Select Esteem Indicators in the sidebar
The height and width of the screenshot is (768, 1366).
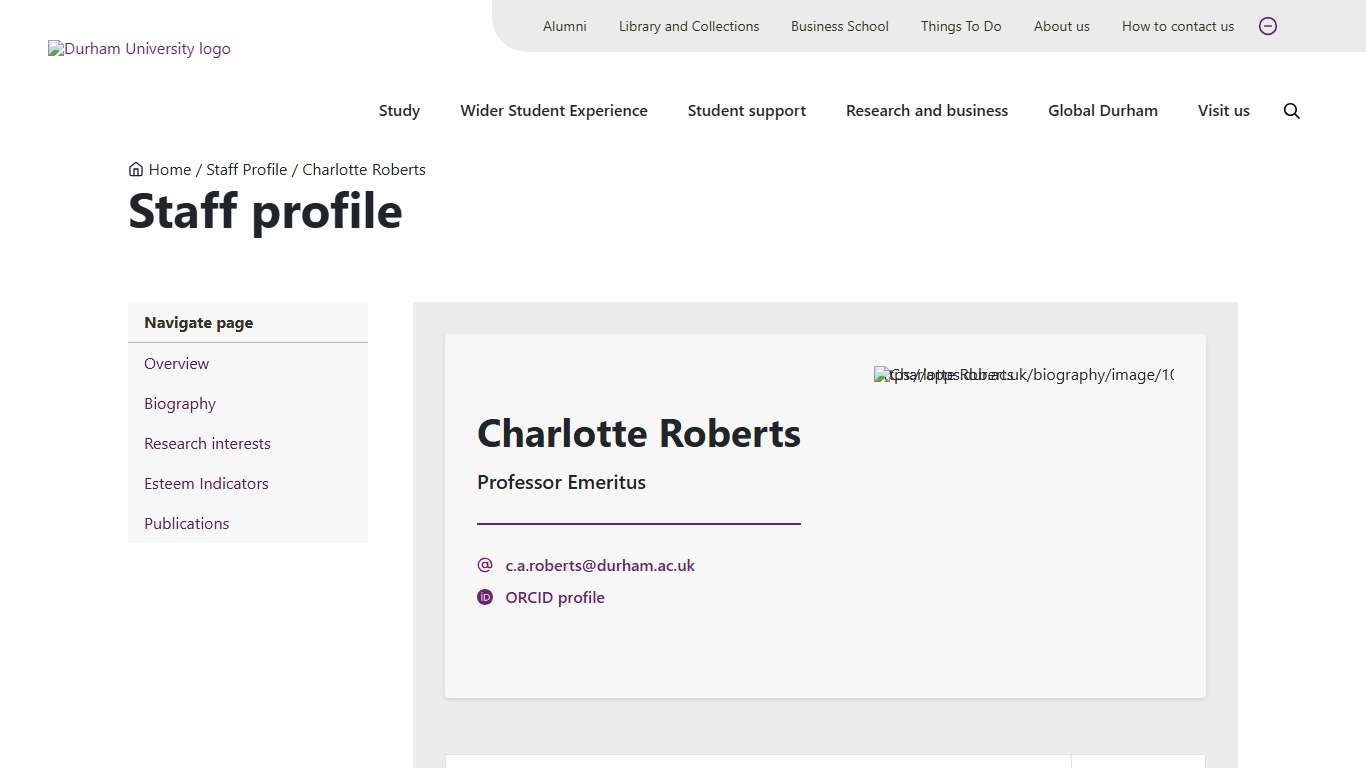[206, 483]
